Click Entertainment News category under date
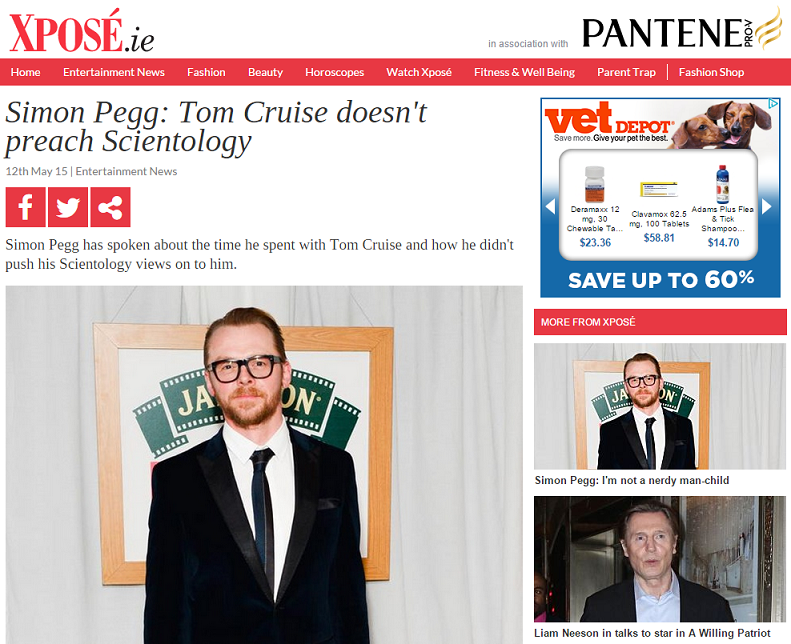The image size is (791, 644). [126, 171]
